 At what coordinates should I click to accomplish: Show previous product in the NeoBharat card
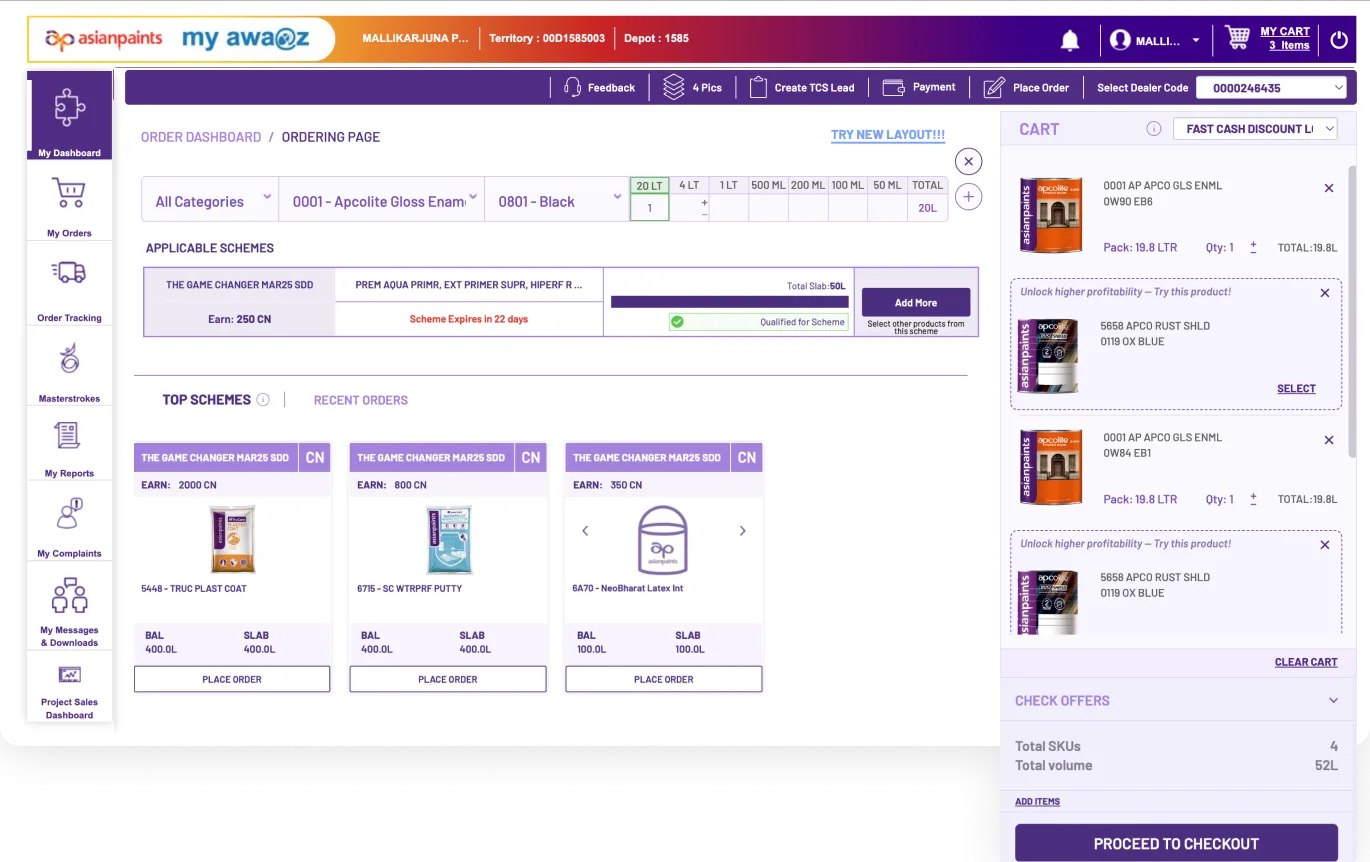click(x=585, y=531)
